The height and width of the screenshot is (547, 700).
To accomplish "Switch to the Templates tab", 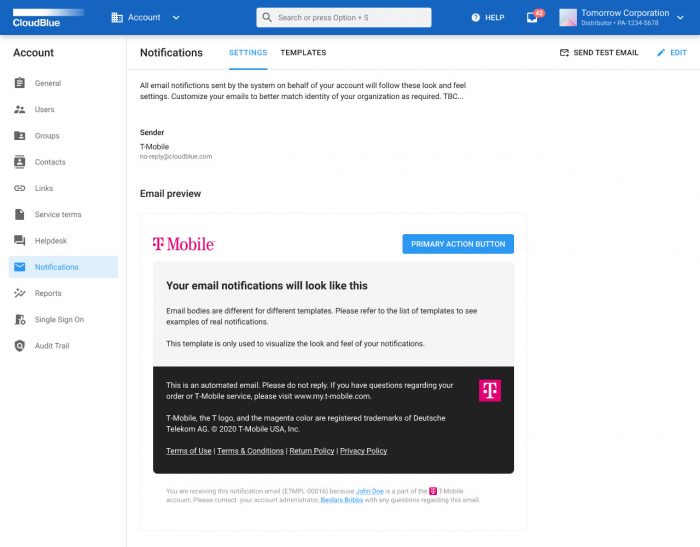I will point(303,53).
